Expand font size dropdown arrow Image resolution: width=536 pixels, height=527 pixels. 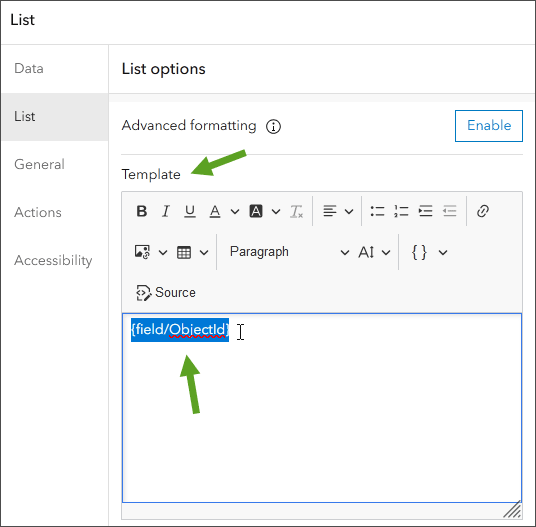coord(386,253)
